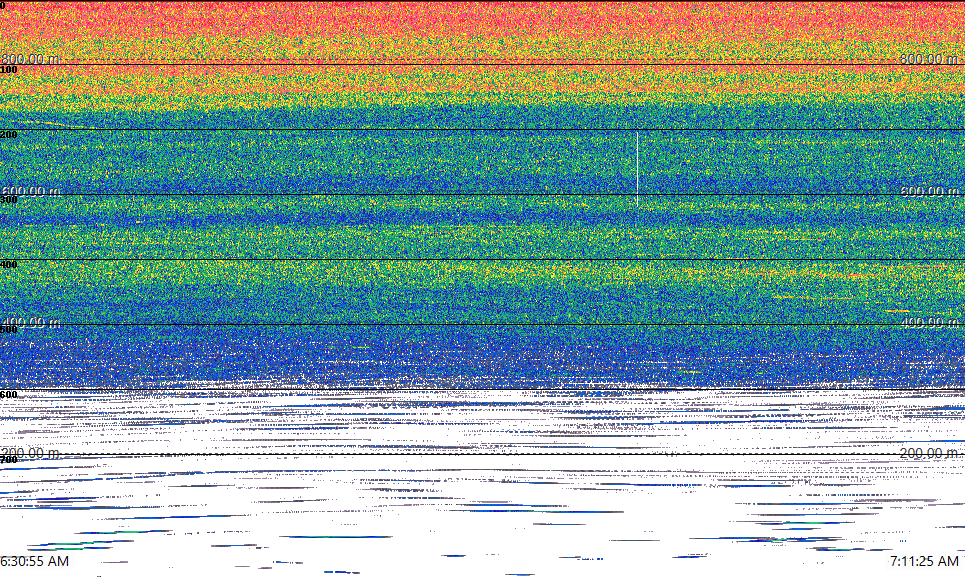The height and width of the screenshot is (578, 965).
Task: Click the 100 range scale label
Action: pos(9,70)
